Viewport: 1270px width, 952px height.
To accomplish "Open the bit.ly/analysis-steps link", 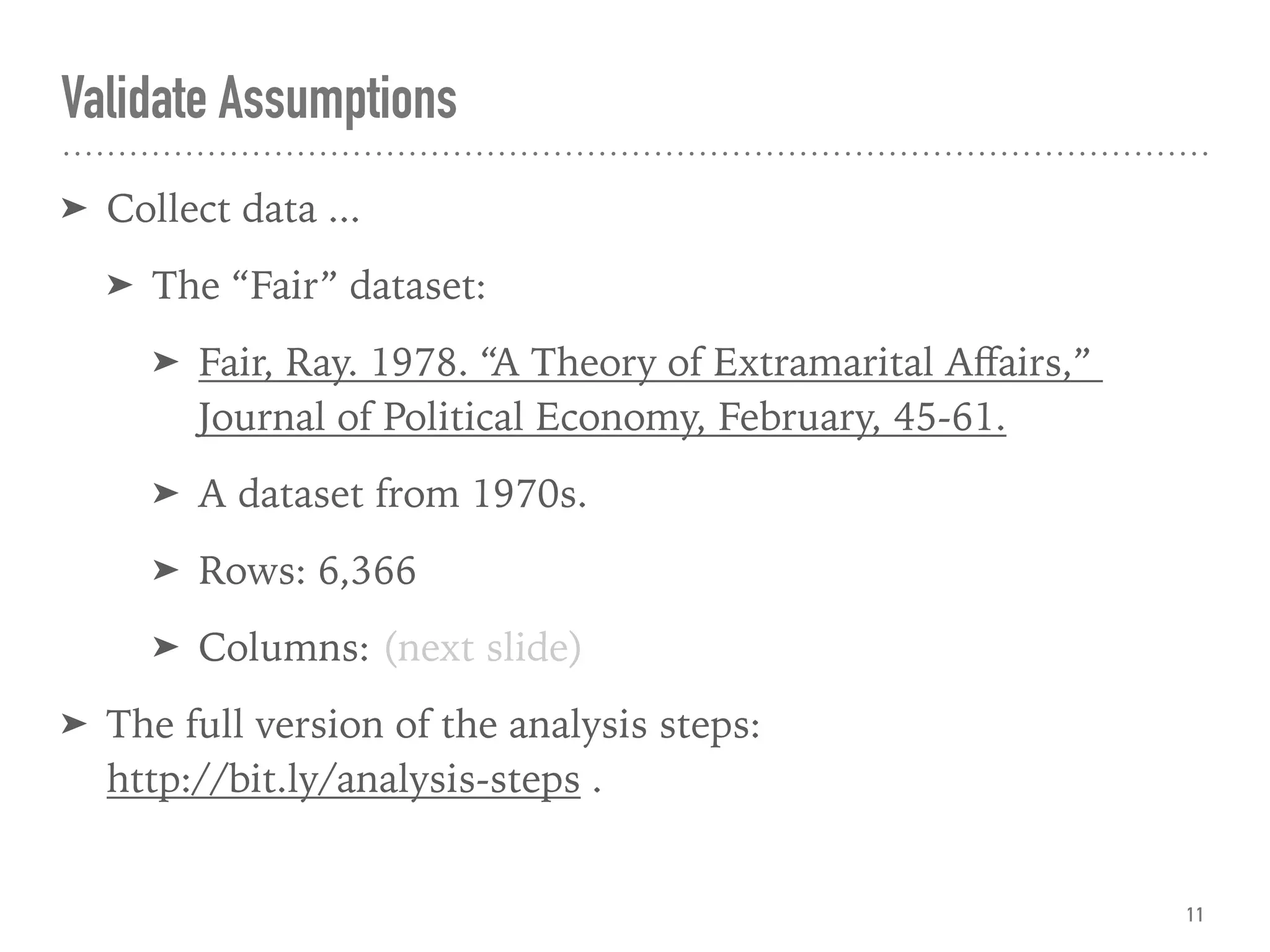I will pyautogui.click(x=343, y=779).
